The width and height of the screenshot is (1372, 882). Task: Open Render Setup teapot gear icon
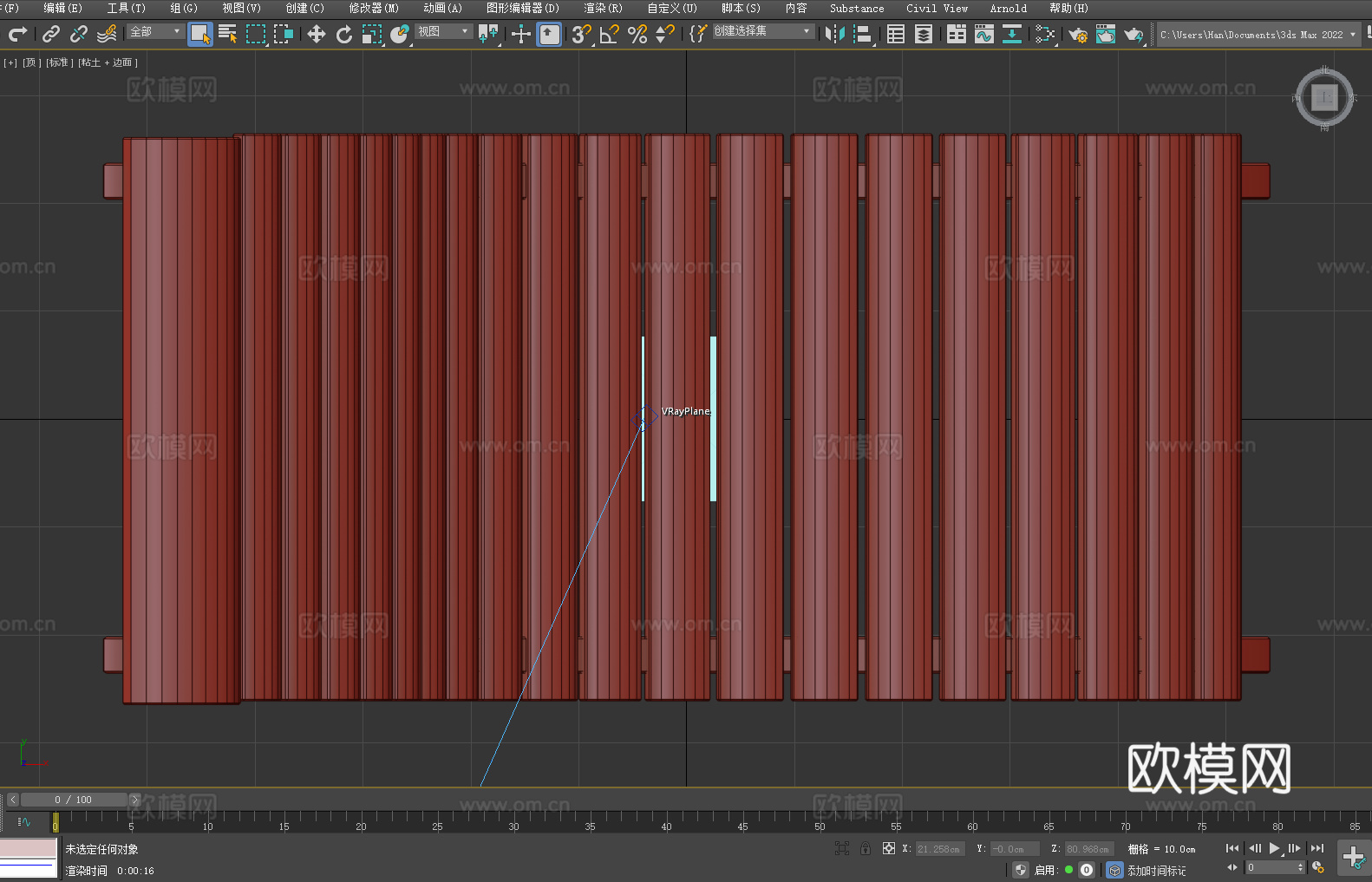click(x=1078, y=34)
